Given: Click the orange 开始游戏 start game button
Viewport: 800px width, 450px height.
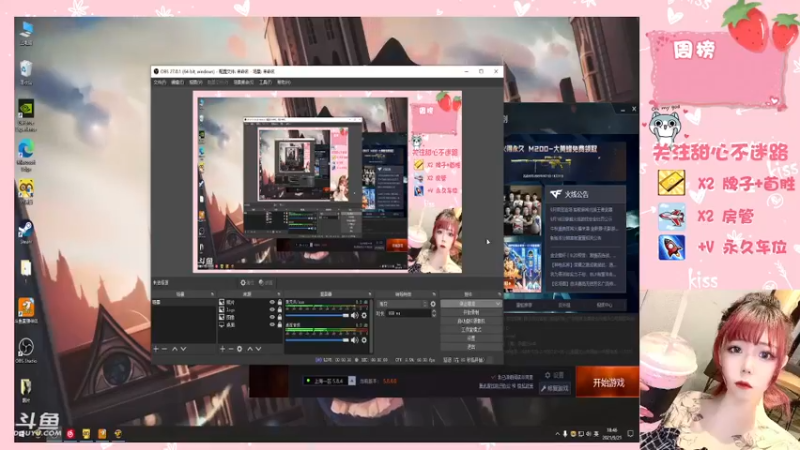Looking at the screenshot, I should 608,382.
